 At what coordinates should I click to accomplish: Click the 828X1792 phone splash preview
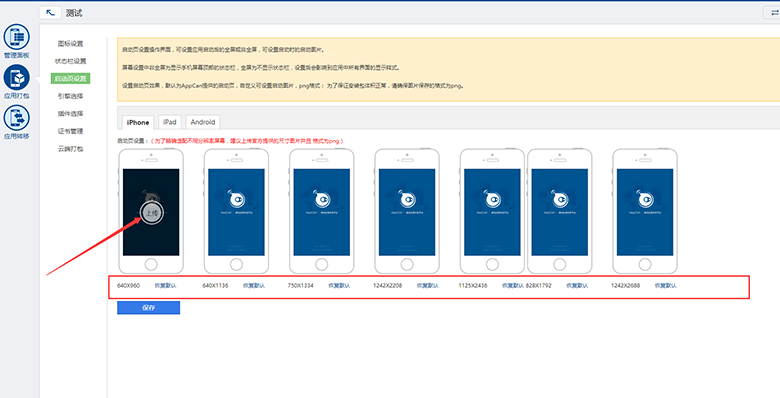560,212
